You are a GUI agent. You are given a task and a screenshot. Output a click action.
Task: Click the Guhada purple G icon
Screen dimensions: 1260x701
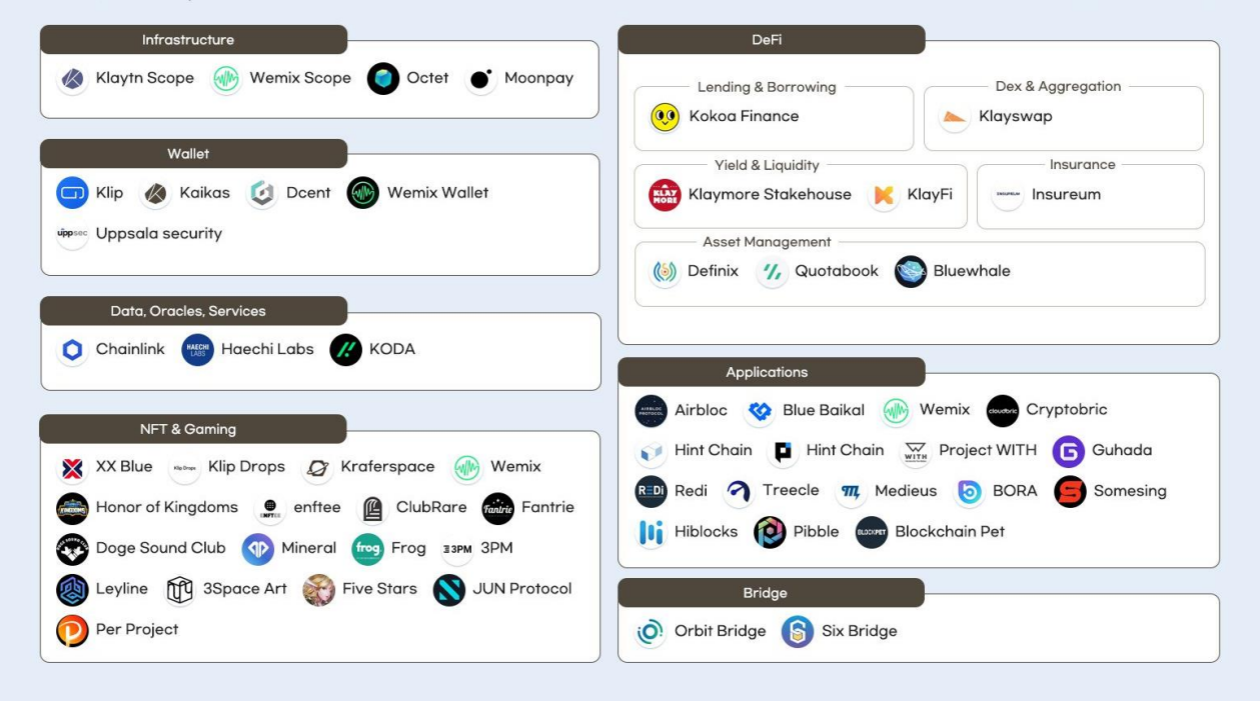(1068, 451)
